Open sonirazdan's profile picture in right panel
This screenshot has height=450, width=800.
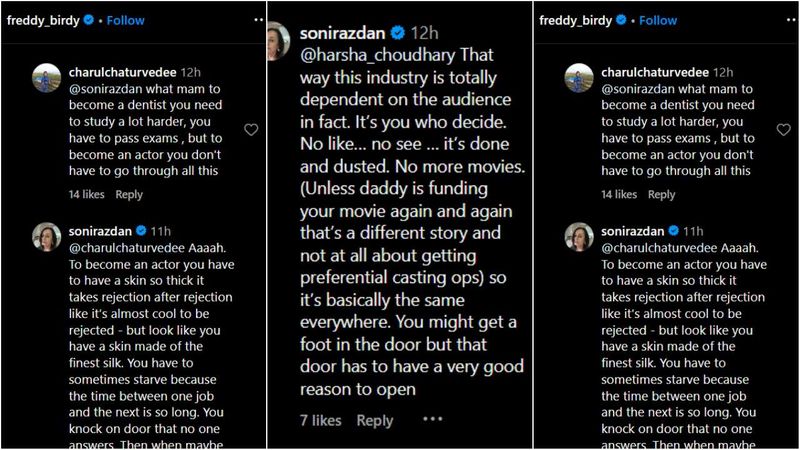(581, 237)
